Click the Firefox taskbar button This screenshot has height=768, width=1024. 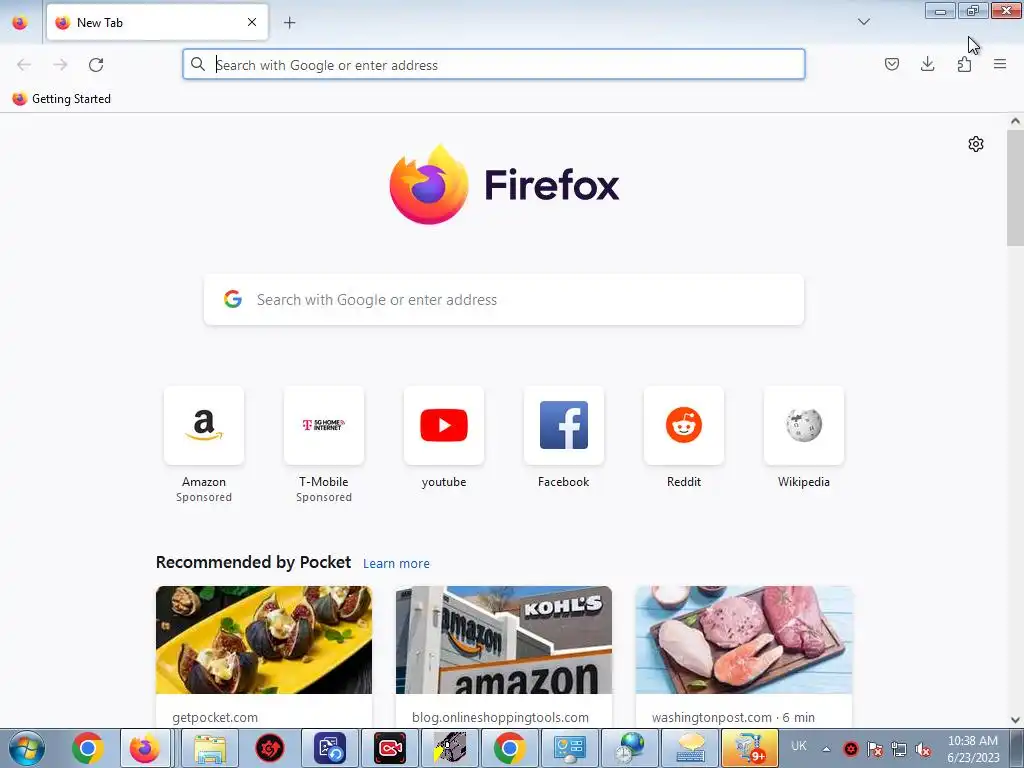(145, 748)
